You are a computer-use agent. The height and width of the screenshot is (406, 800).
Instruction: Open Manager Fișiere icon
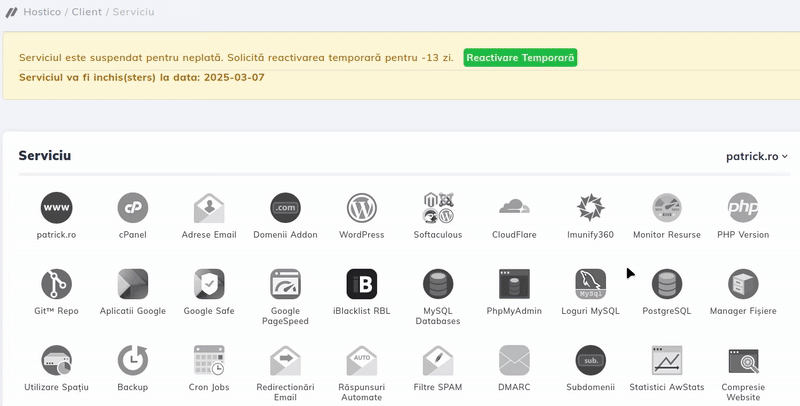pos(743,284)
